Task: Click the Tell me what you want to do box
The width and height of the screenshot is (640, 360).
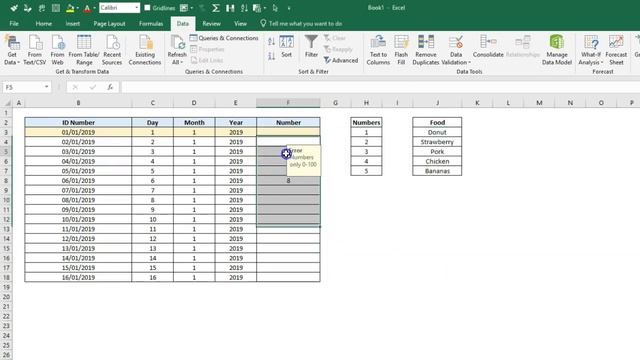Action: [301, 24]
